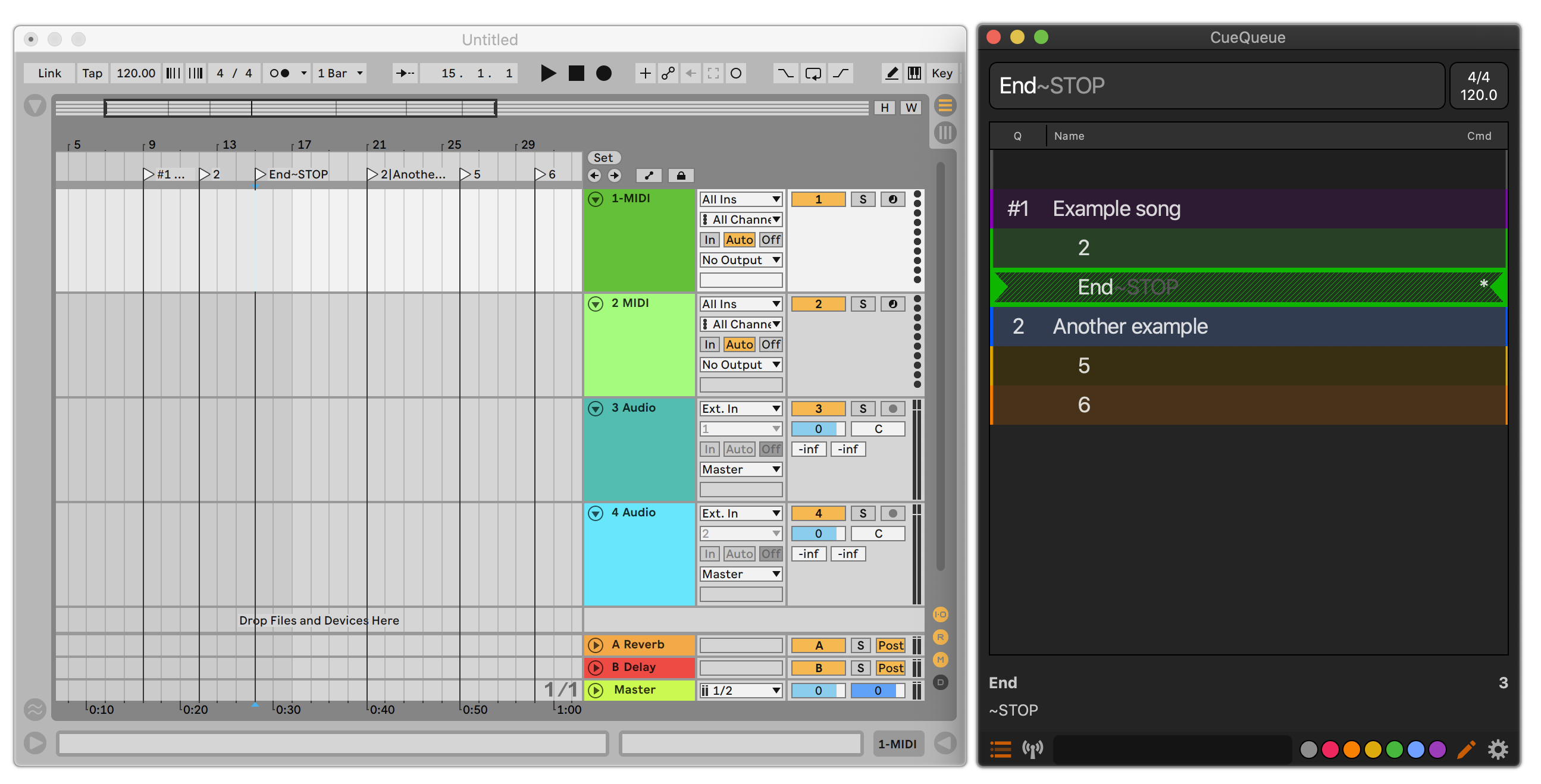Solo the 3 Audio track

pos(863,409)
